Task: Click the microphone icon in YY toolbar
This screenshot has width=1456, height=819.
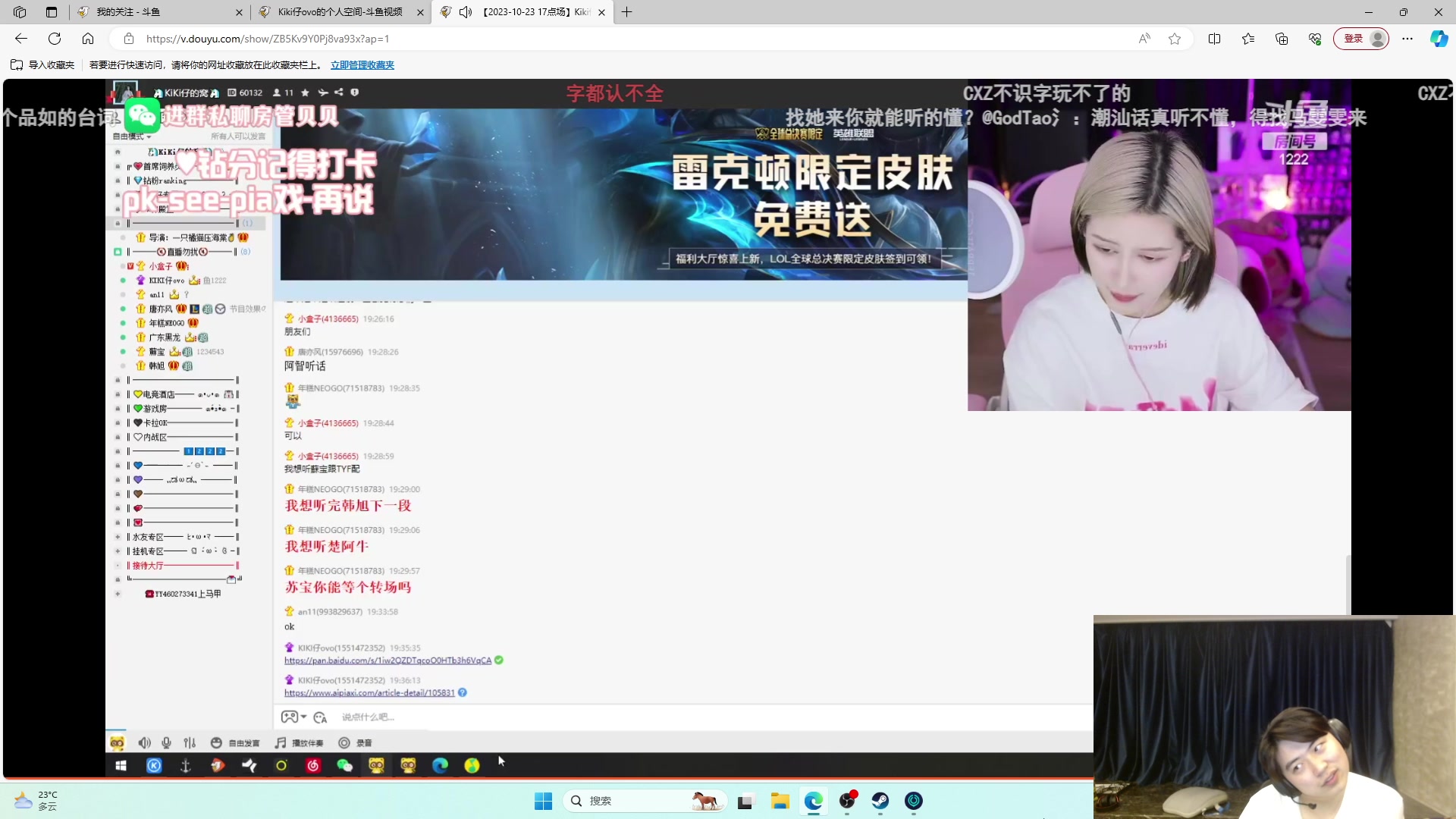Action: pyautogui.click(x=167, y=743)
